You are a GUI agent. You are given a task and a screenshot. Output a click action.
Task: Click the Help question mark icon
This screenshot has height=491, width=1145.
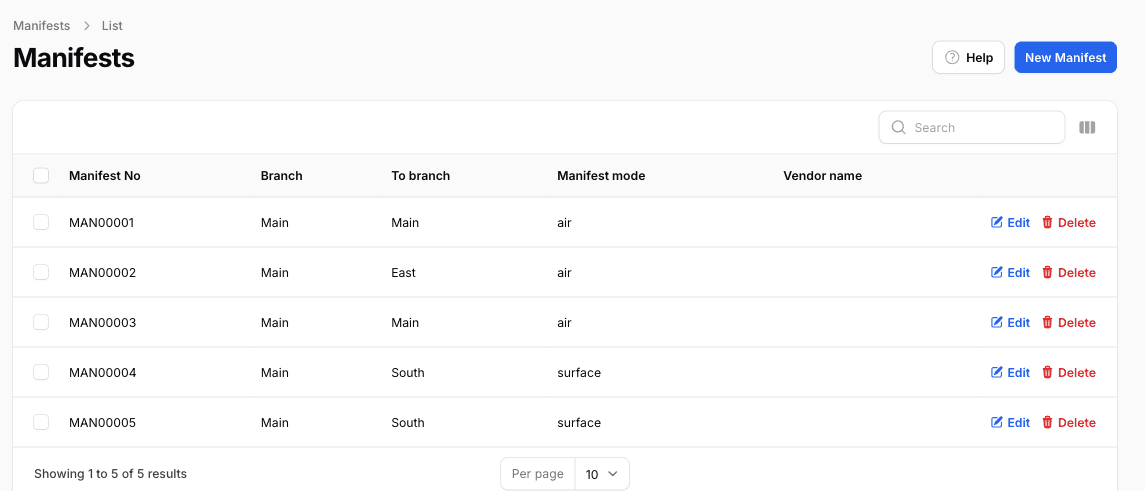[951, 58]
